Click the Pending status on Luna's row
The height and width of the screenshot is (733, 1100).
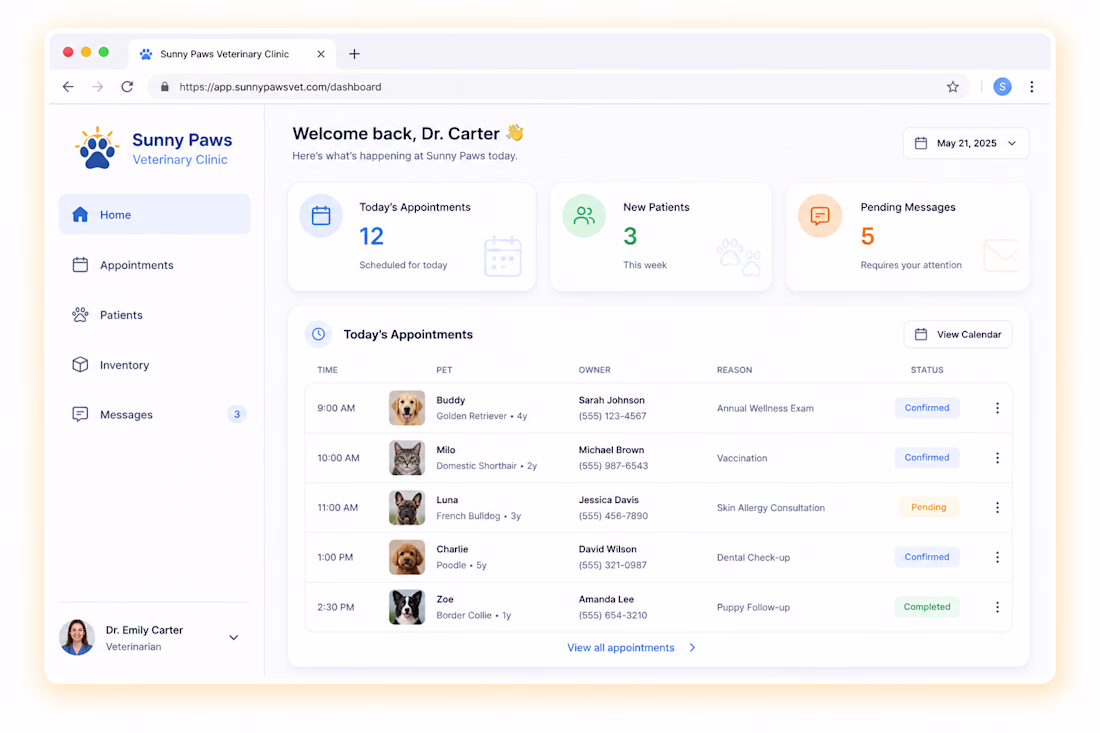[928, 508]
